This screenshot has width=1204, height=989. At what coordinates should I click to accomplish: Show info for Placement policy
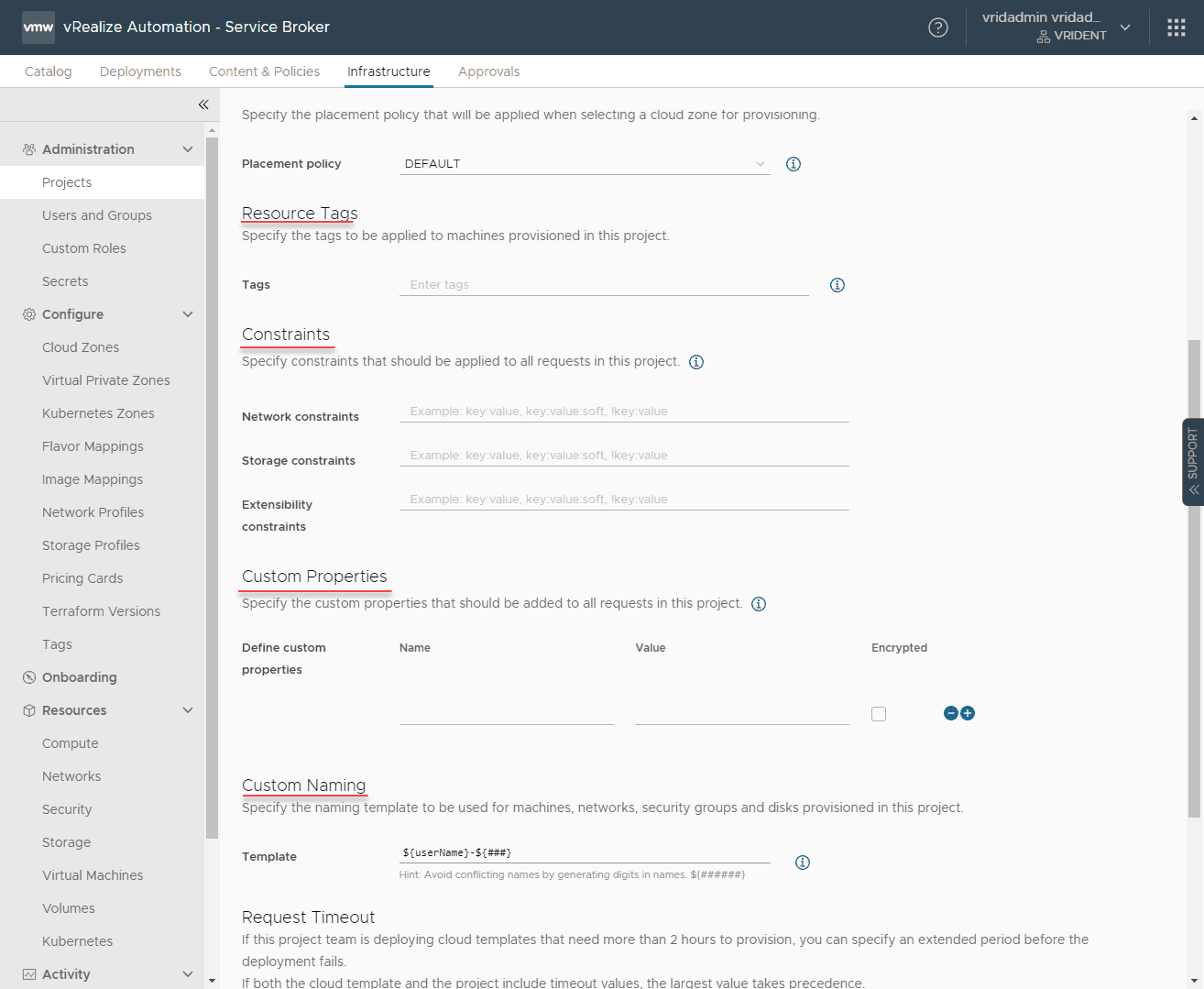click(794, 164)
